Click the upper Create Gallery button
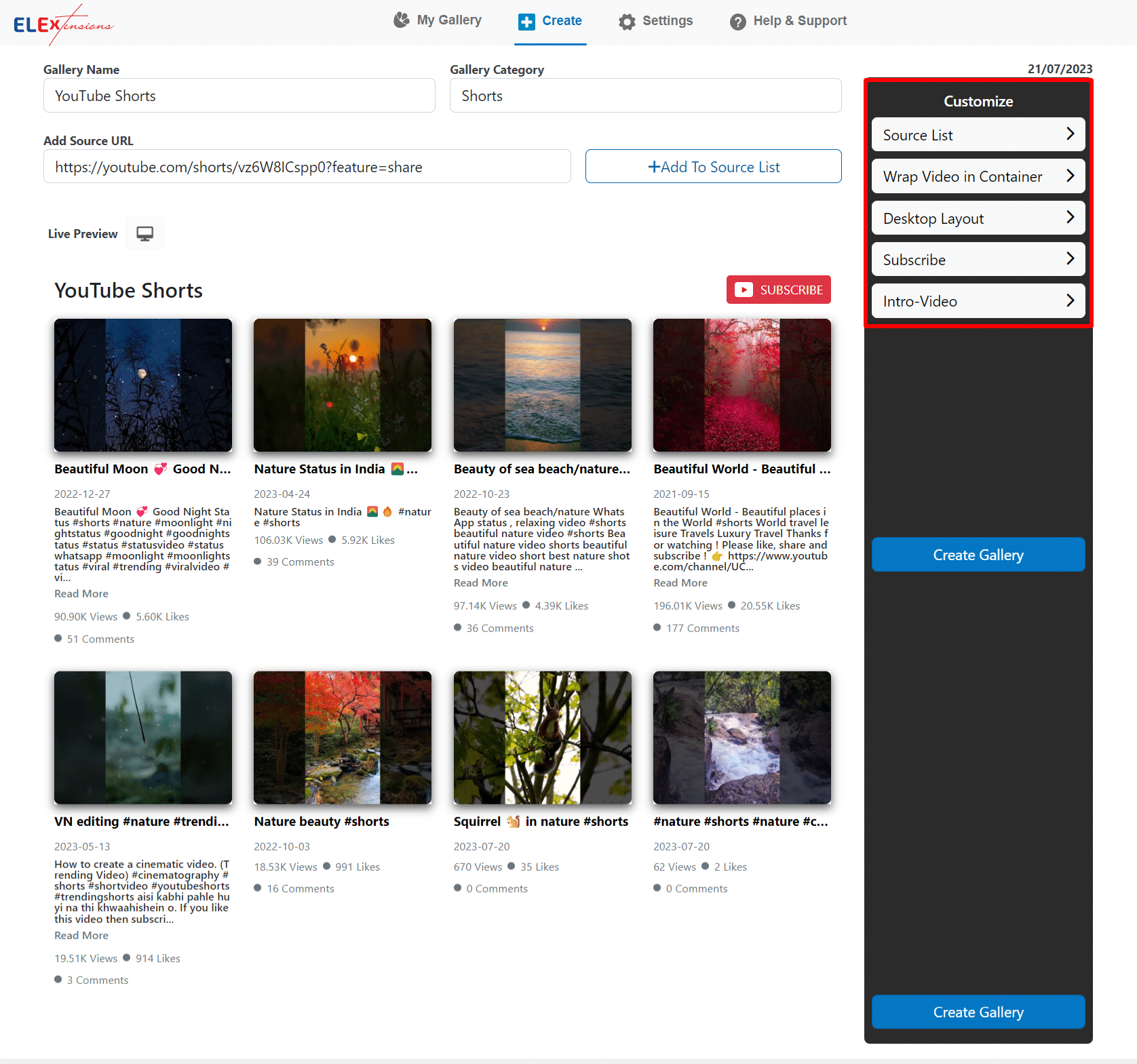The width and height of the screenshot is (1137, 1064). [978, 555]
